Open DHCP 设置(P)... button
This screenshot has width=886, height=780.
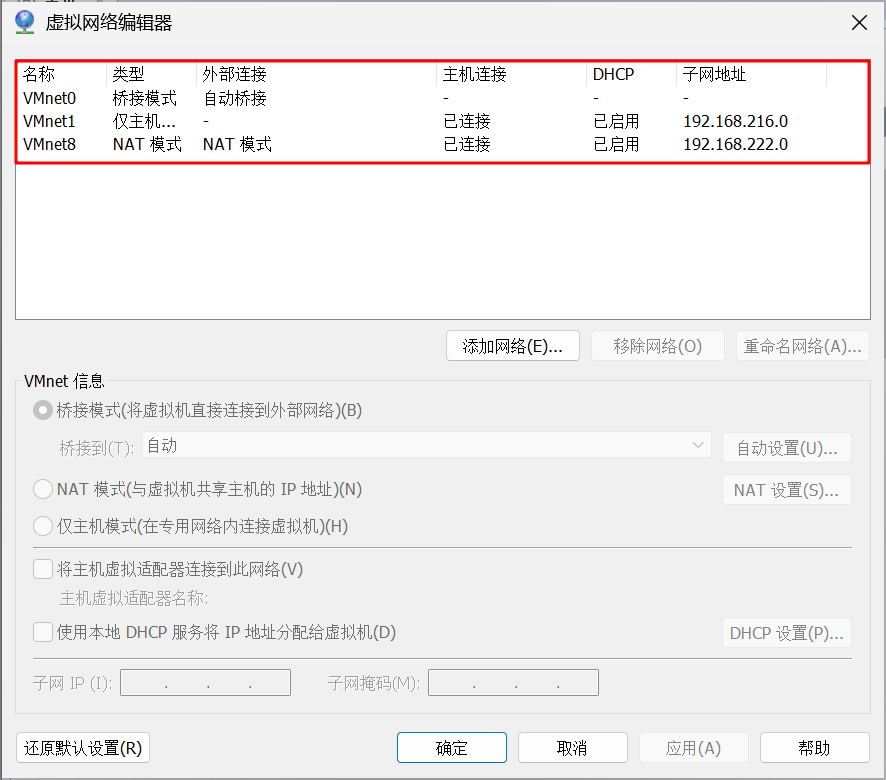(787, 632)
